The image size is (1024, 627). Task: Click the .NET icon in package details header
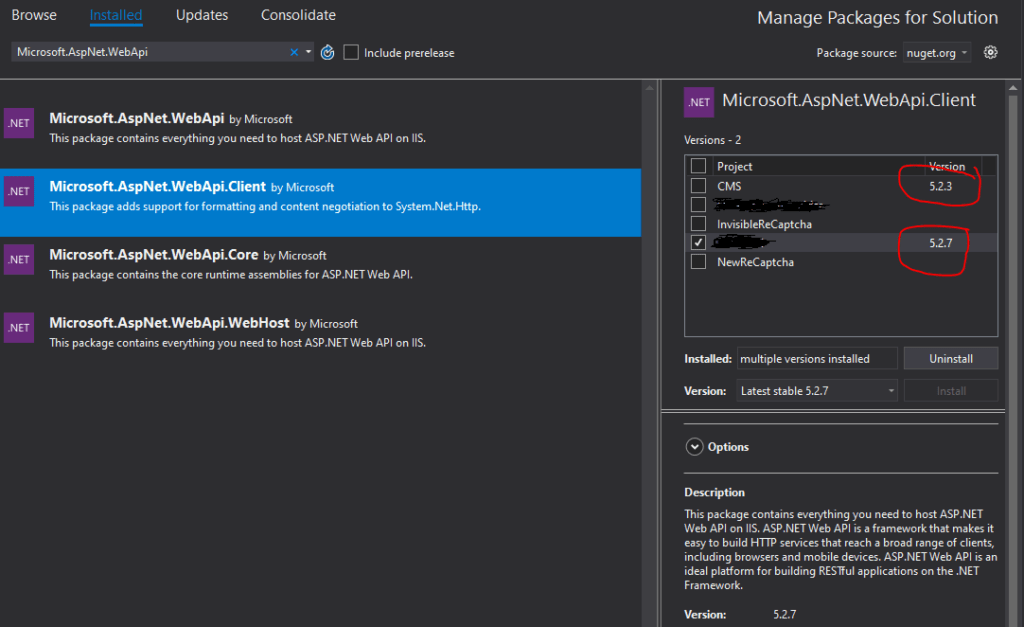point(699,102)
